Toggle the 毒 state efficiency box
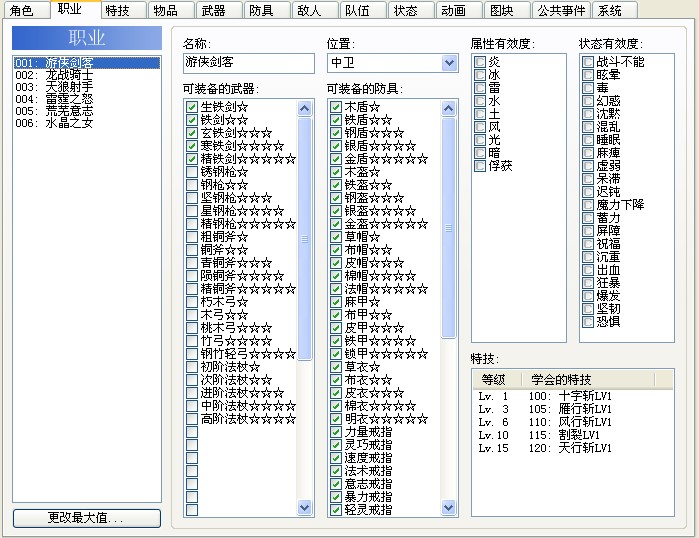 coord(588,88)
